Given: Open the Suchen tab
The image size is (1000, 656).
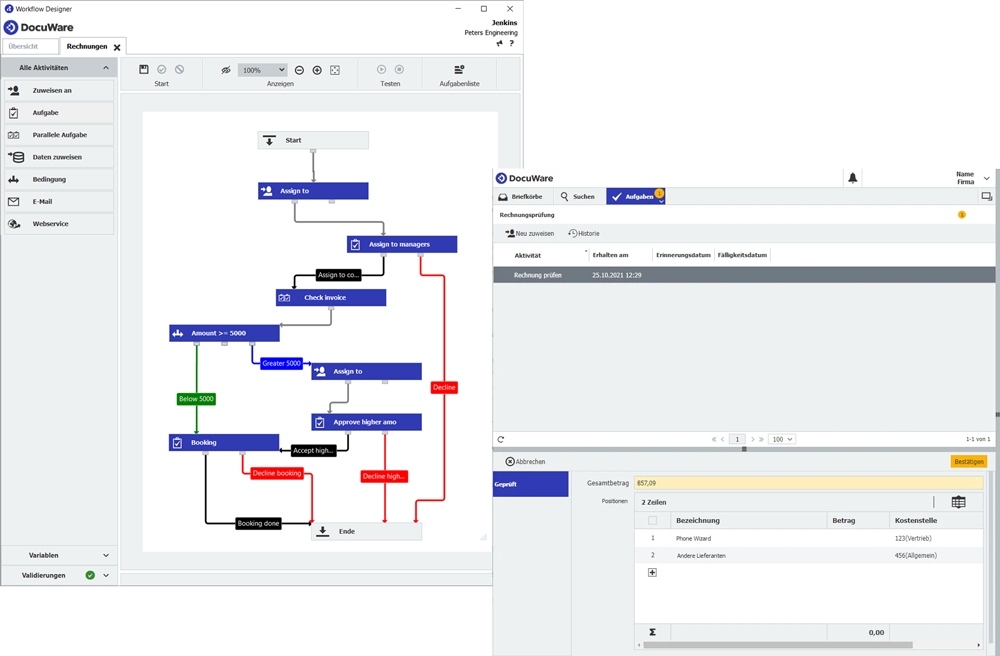Looking at the screenshot, I should coord(578,197).
